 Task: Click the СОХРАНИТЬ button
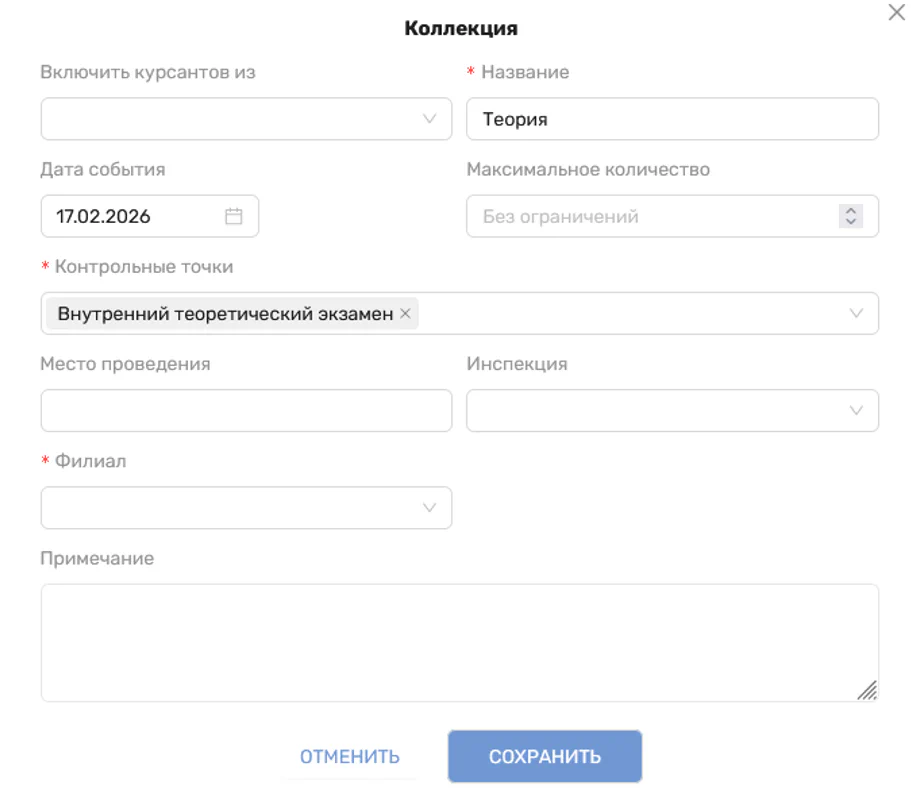pyautogui.click(x=545, y=756)
